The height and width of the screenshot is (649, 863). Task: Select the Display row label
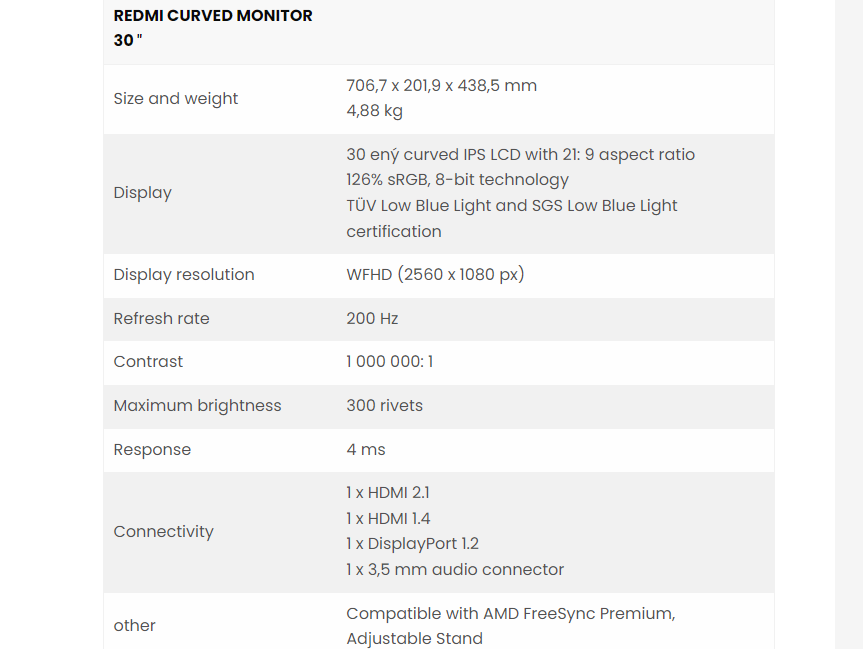tap(143, 193)
